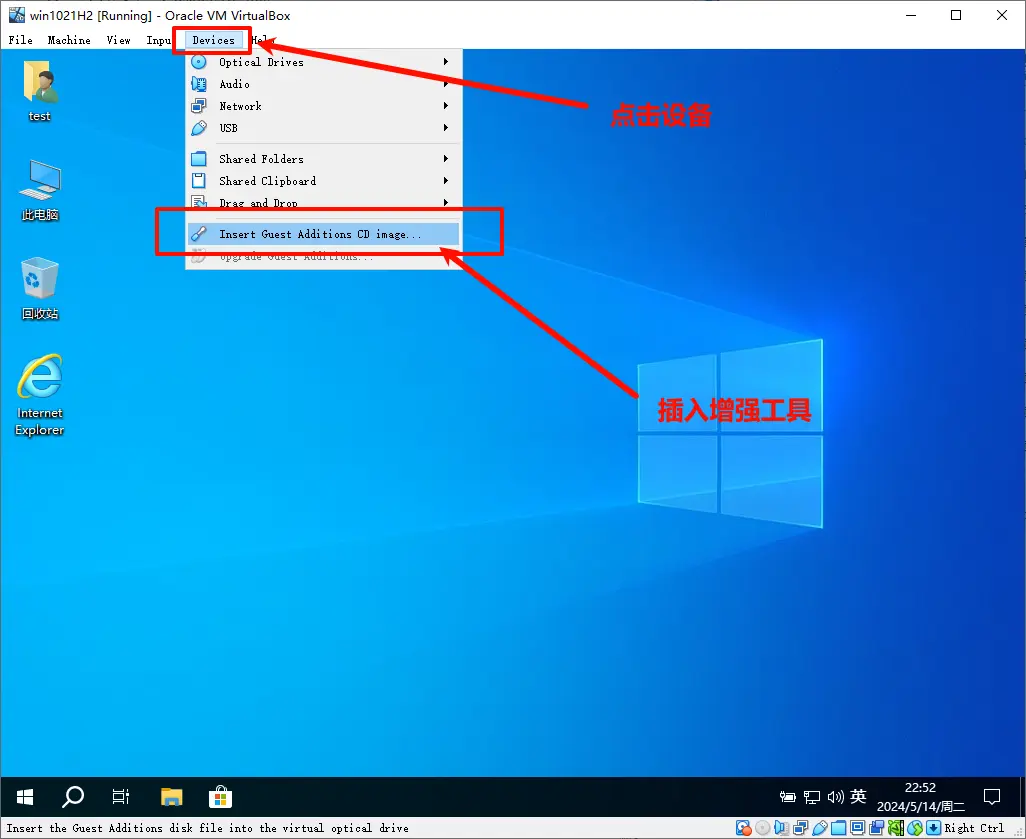Select the 此电脑 desktop icon

click(40, 190)
